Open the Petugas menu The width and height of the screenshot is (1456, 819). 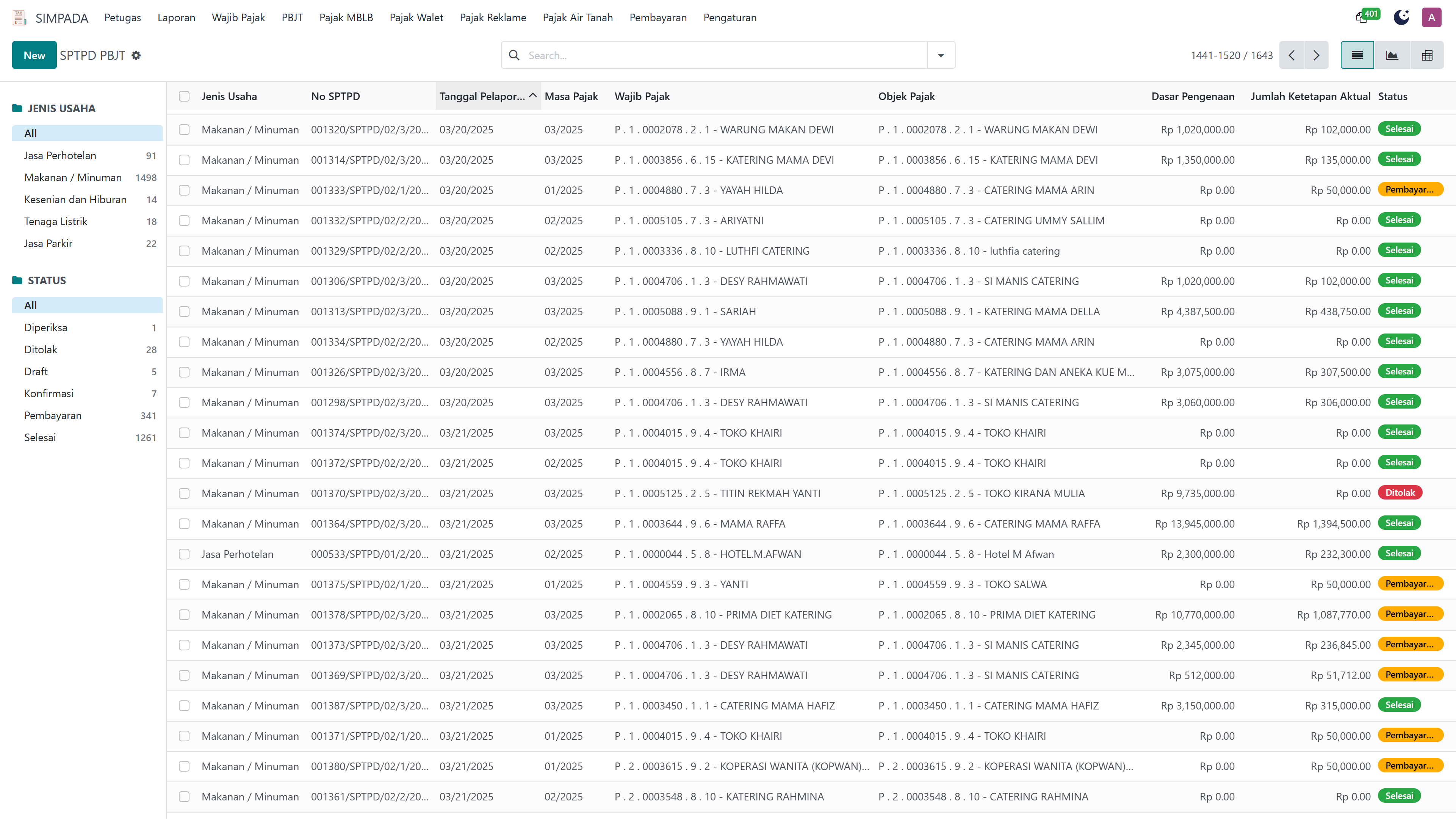coord(123,17)
